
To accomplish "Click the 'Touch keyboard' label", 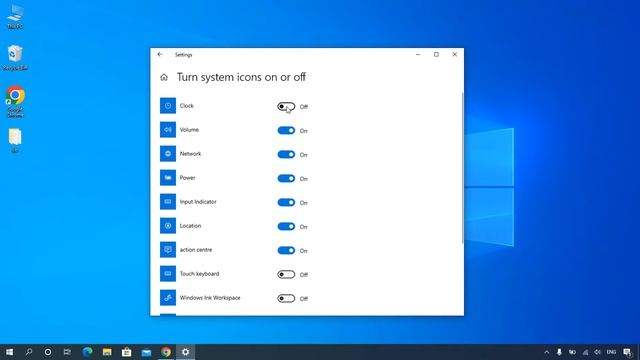I will click(x=199, y=274).
